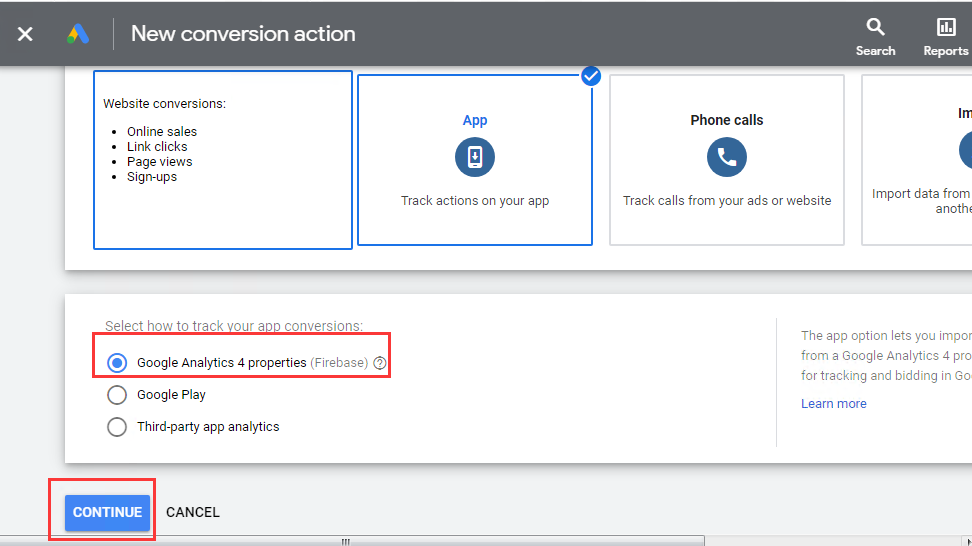Click the 'New conversion action' title text
Screen dimensions: 972x546
click(x=243, y=33)
